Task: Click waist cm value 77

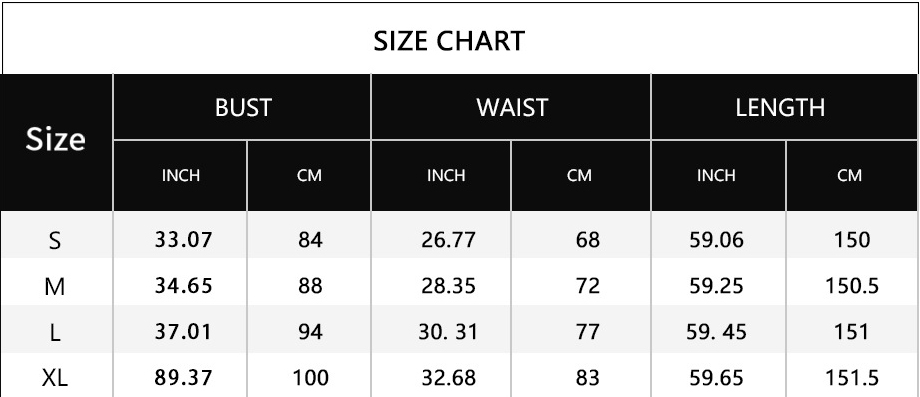Action: (x=587, y=332)
